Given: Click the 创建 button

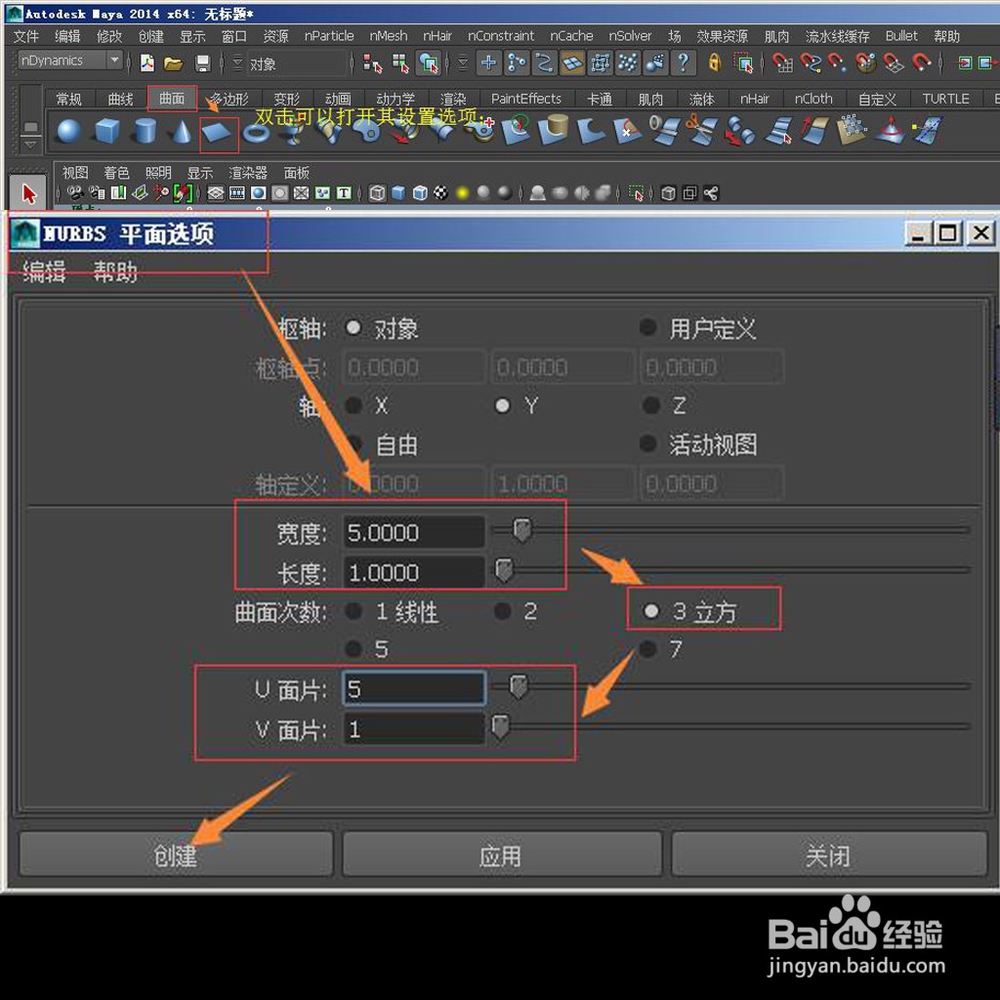Looking at the screenshot, I should pyautogui.click(x=175, y=855).
